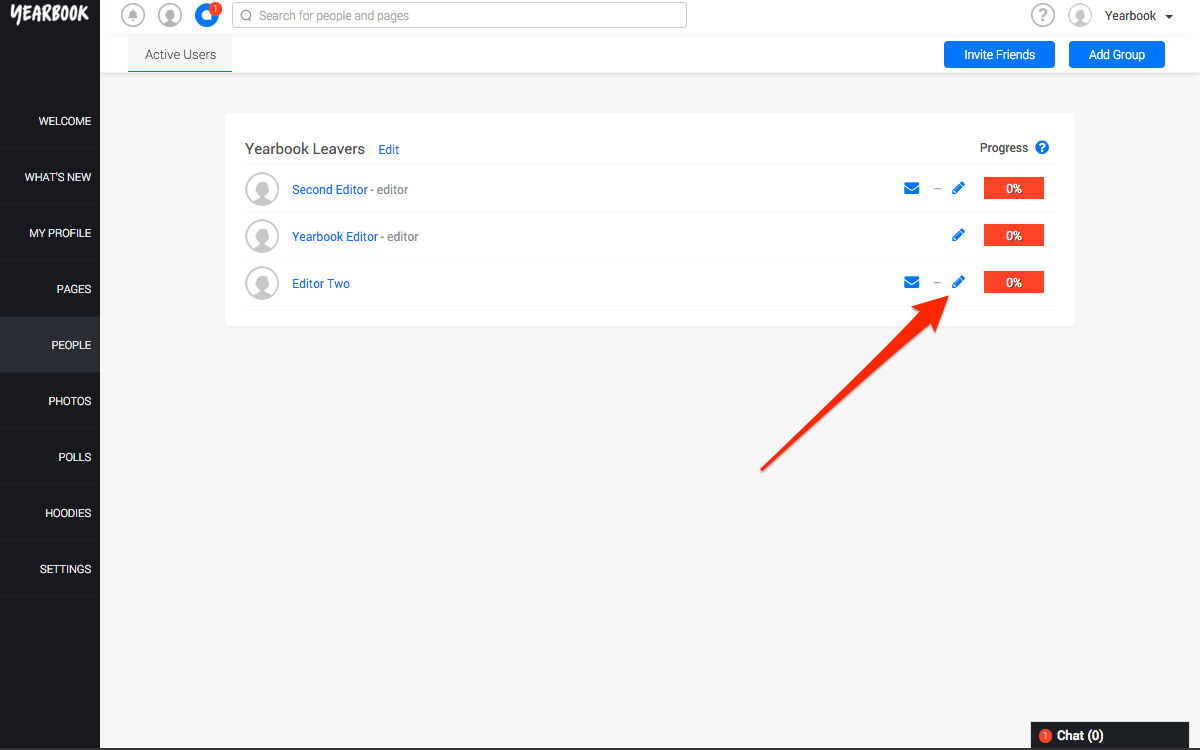Click Yearbook Editor's 0% progress bar
Viewport: 1200px width, 750px height.
1014,235
